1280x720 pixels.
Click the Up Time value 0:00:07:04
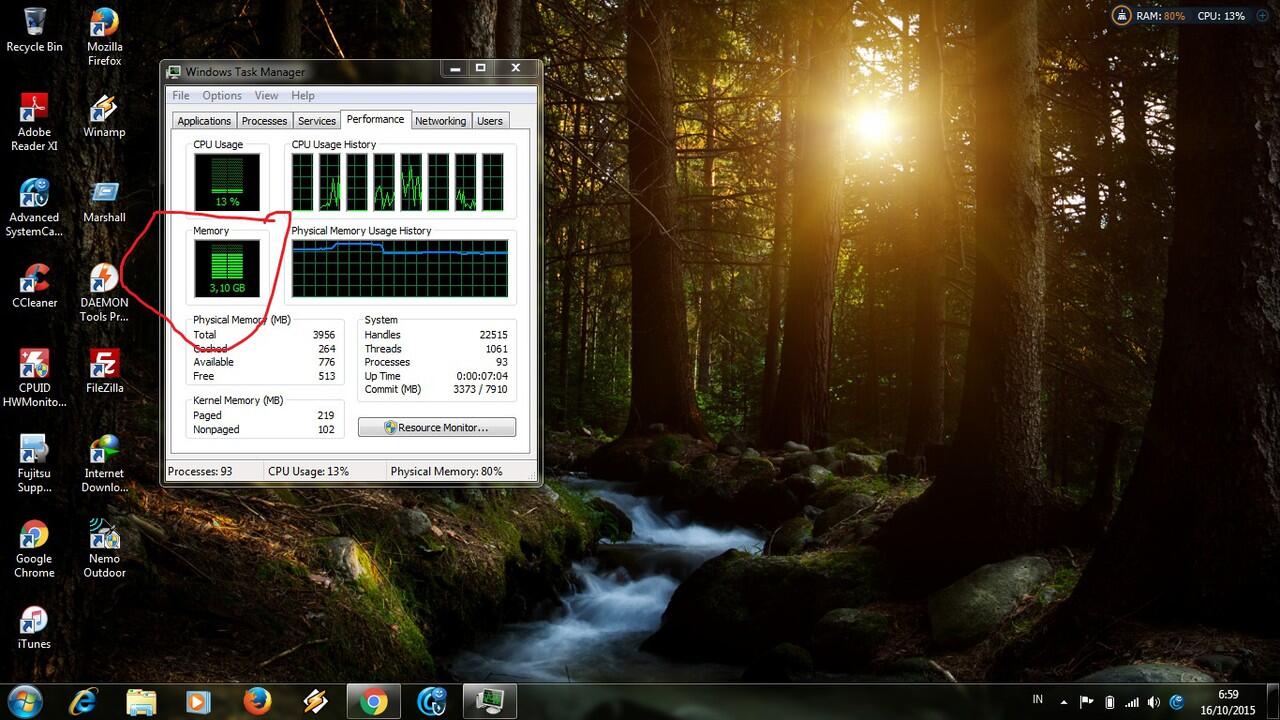(482, 376)
